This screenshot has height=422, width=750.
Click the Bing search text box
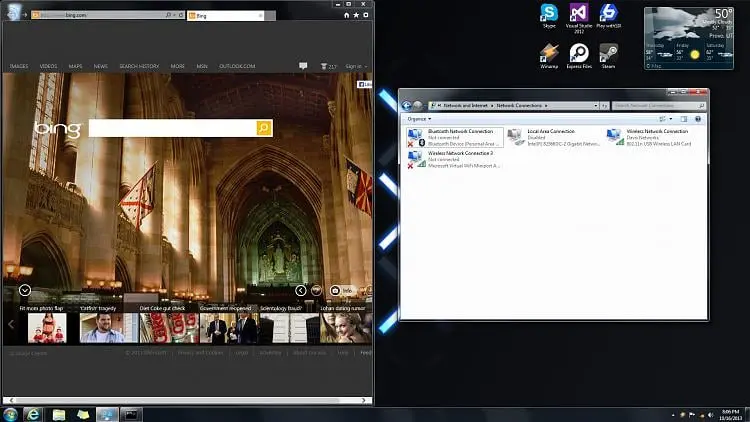click(x=173, y=128)
